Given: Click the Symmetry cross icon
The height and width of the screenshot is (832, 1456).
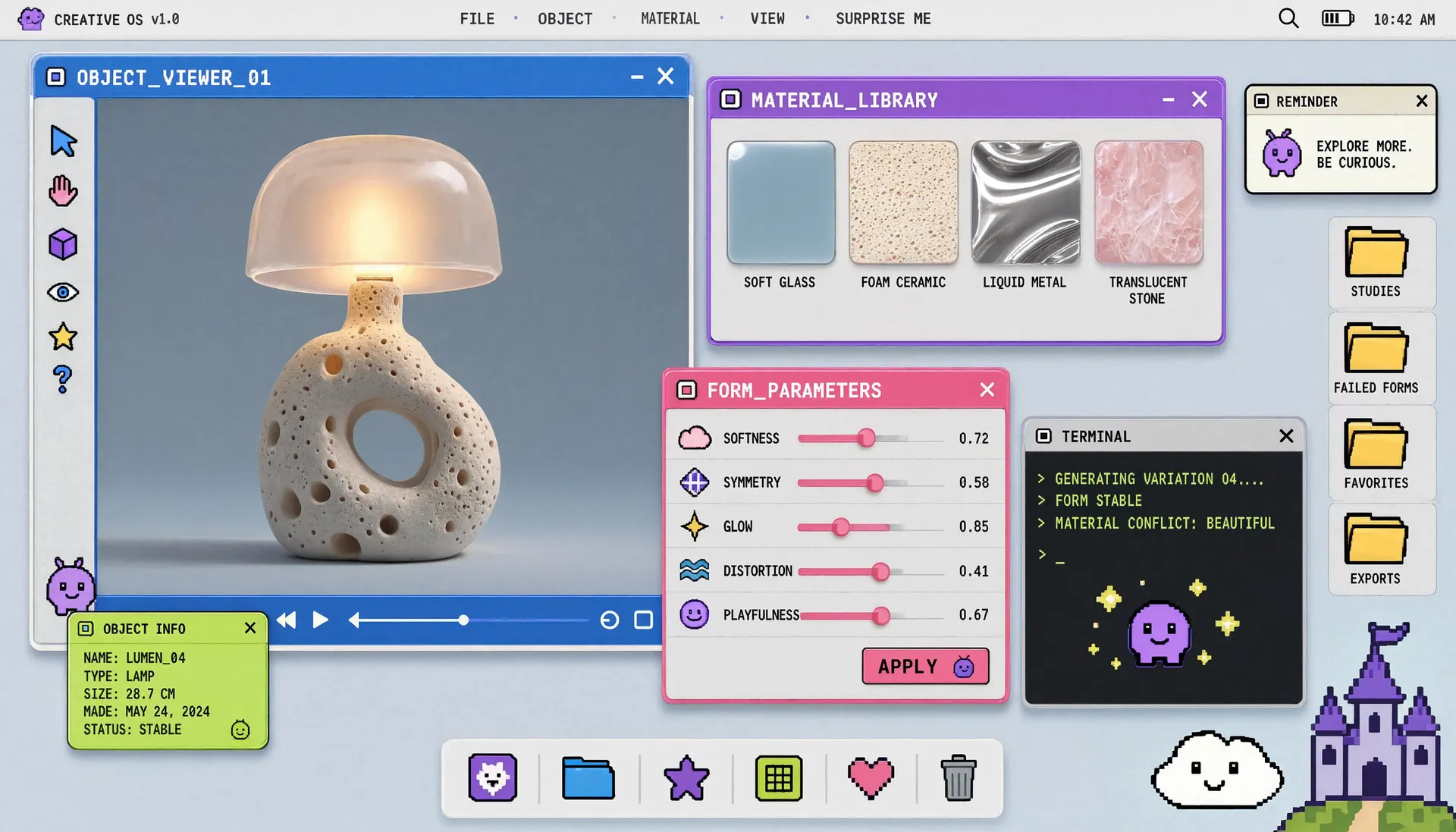Looking at the screenshot, I should tap(694, 482).
